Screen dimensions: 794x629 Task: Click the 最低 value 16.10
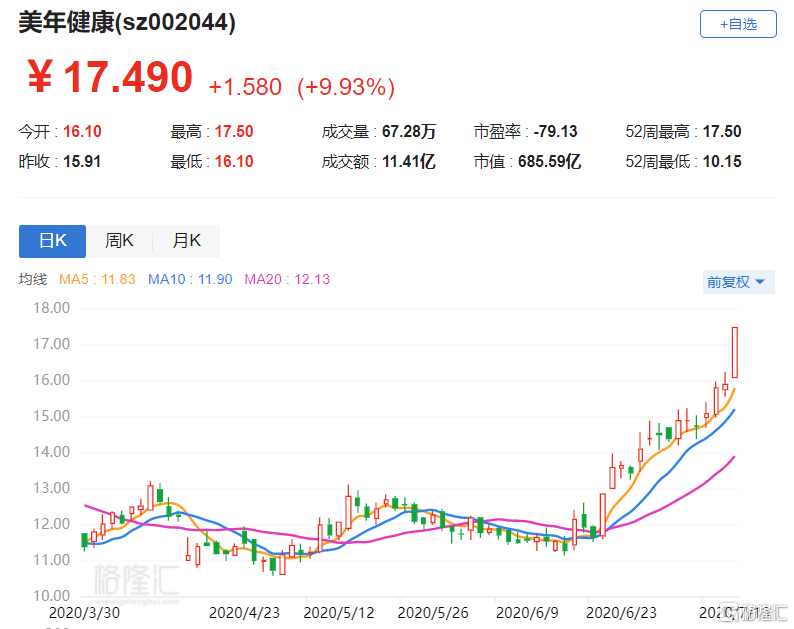(x=234, y=162)
